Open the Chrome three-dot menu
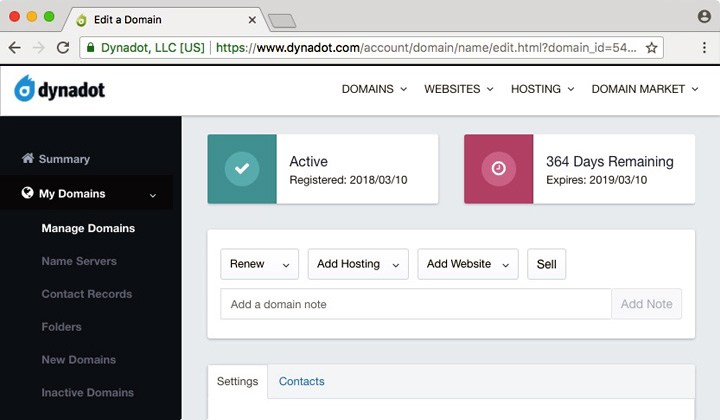This screenshot has height=420, width=720. click(704, 47)
